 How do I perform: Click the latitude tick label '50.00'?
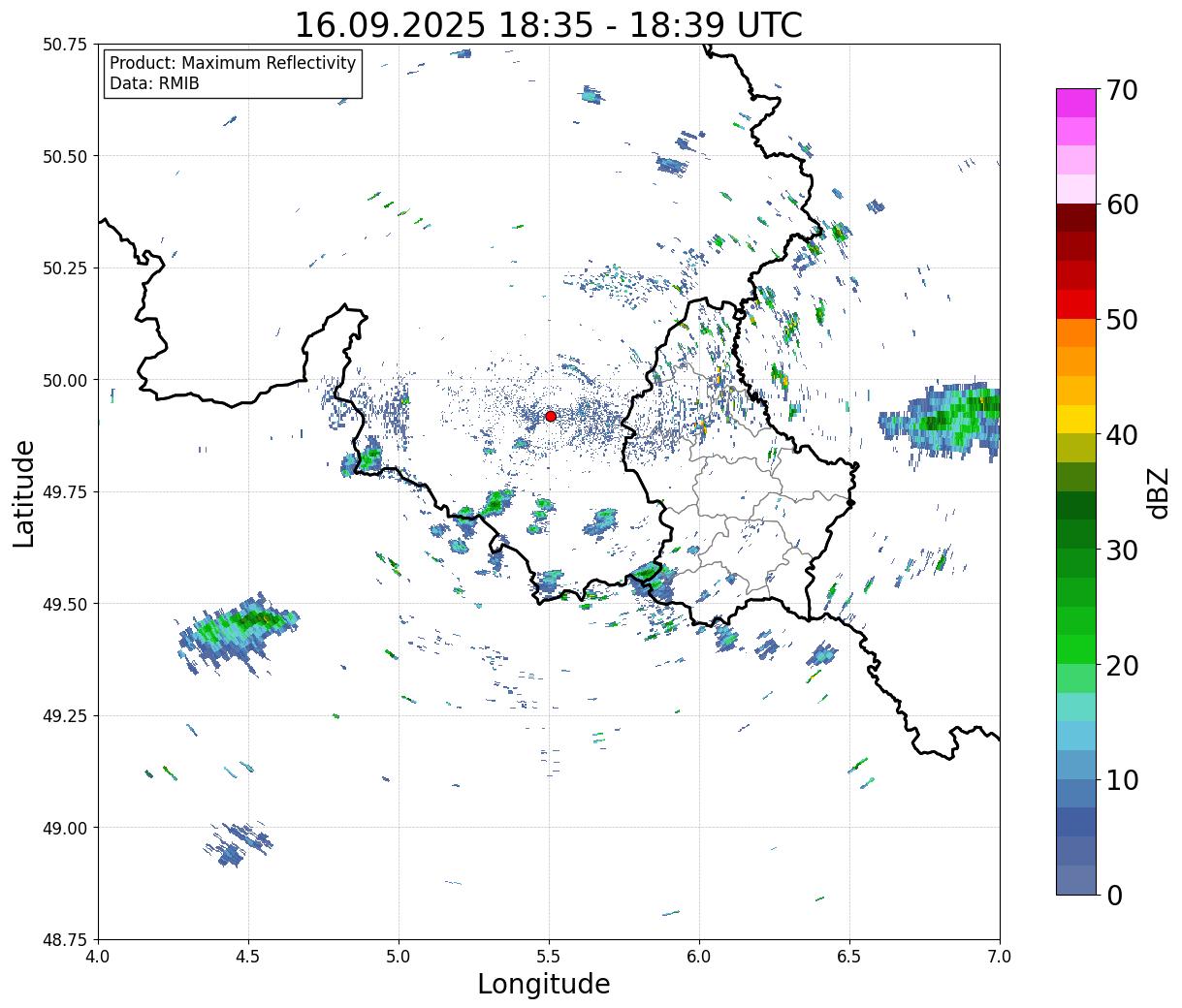coord(65,380)
